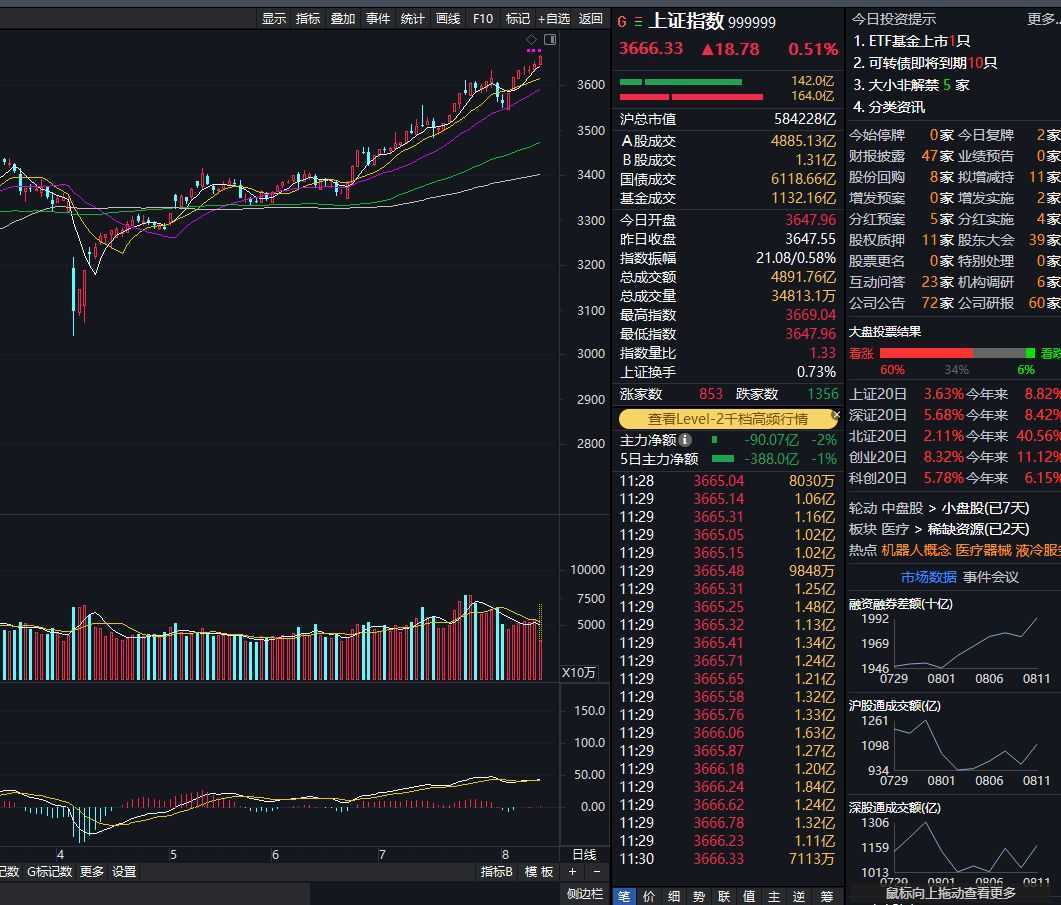Zoom in the chart with the plus button

pos(573,872)
